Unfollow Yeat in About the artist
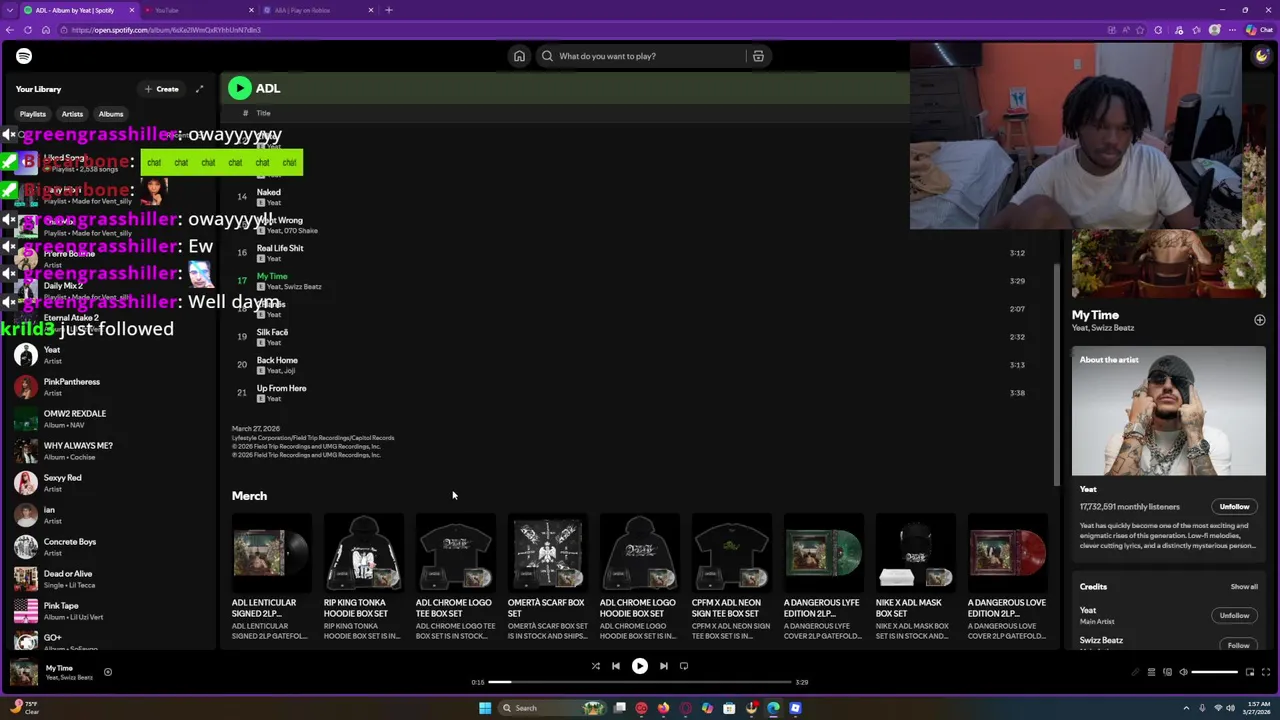The width and height of the screenshot is (1280, 720). click(1234, 507)
